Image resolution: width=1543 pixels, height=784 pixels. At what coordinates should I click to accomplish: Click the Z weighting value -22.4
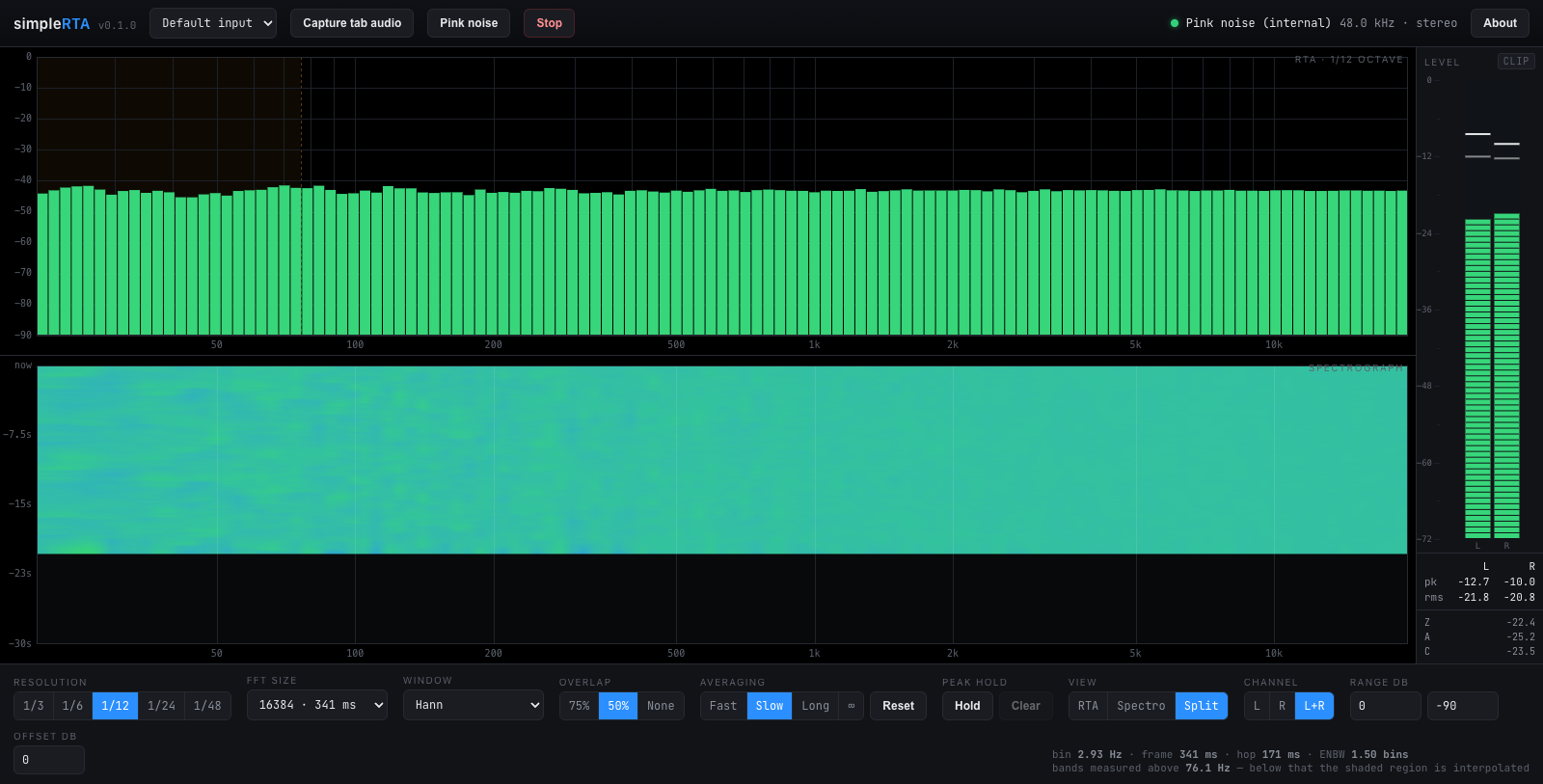point(1521,623)
